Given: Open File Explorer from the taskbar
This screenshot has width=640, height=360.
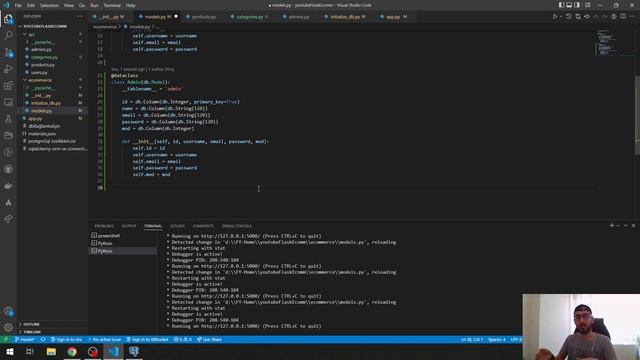Looking at the screenshot, I should 51,351.
